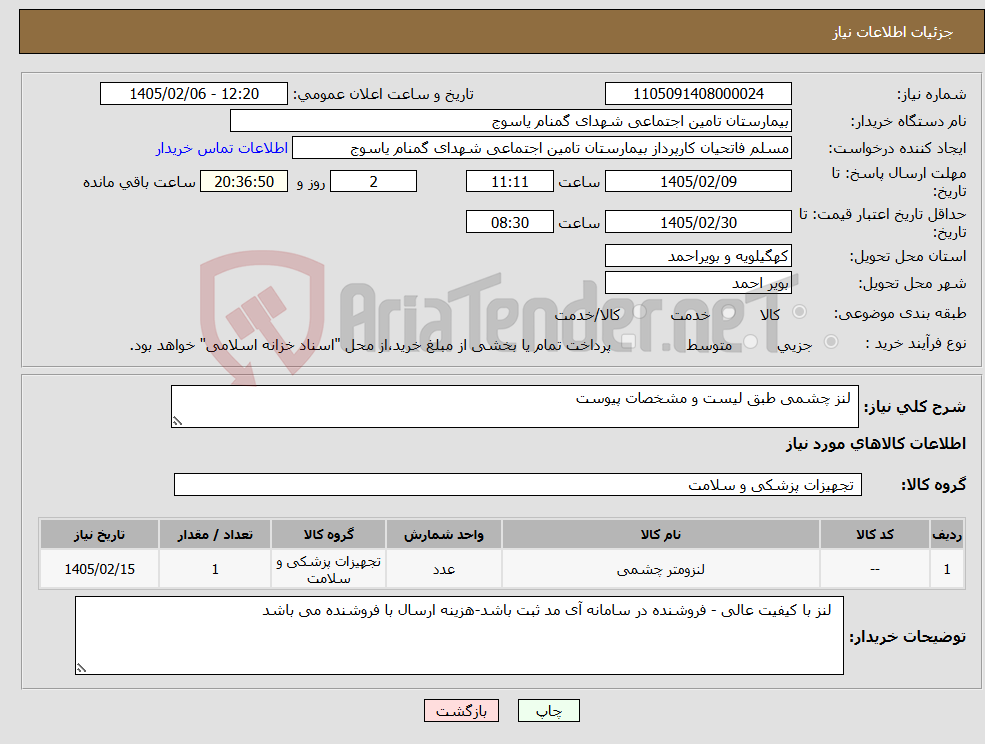Viewport: 985px width, 744px height.
Task: Toggle the Islamic treasury payment checkbox
Action: point(627,342)
